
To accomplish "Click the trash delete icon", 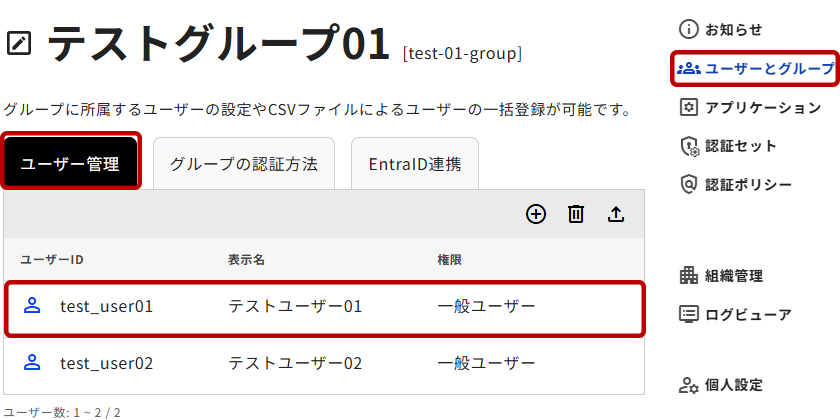I will tap(576, 214).
